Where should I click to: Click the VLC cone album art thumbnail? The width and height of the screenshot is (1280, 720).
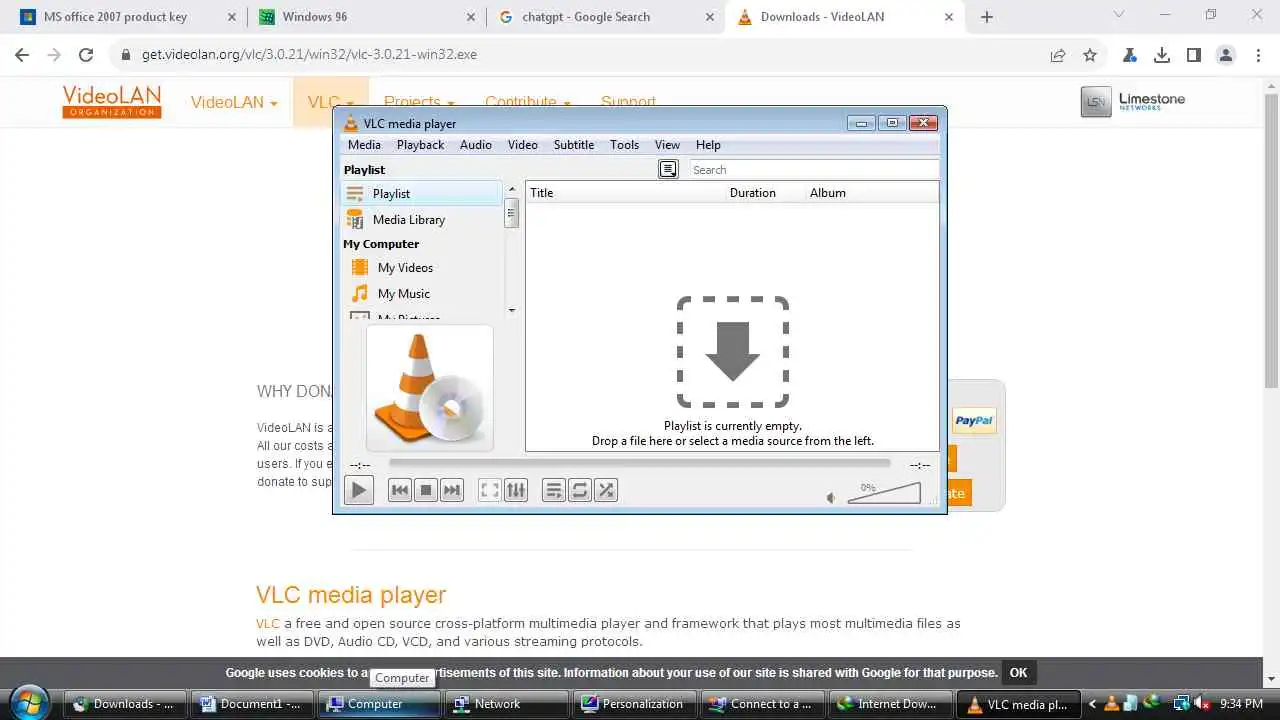click(x=430, y=388)
